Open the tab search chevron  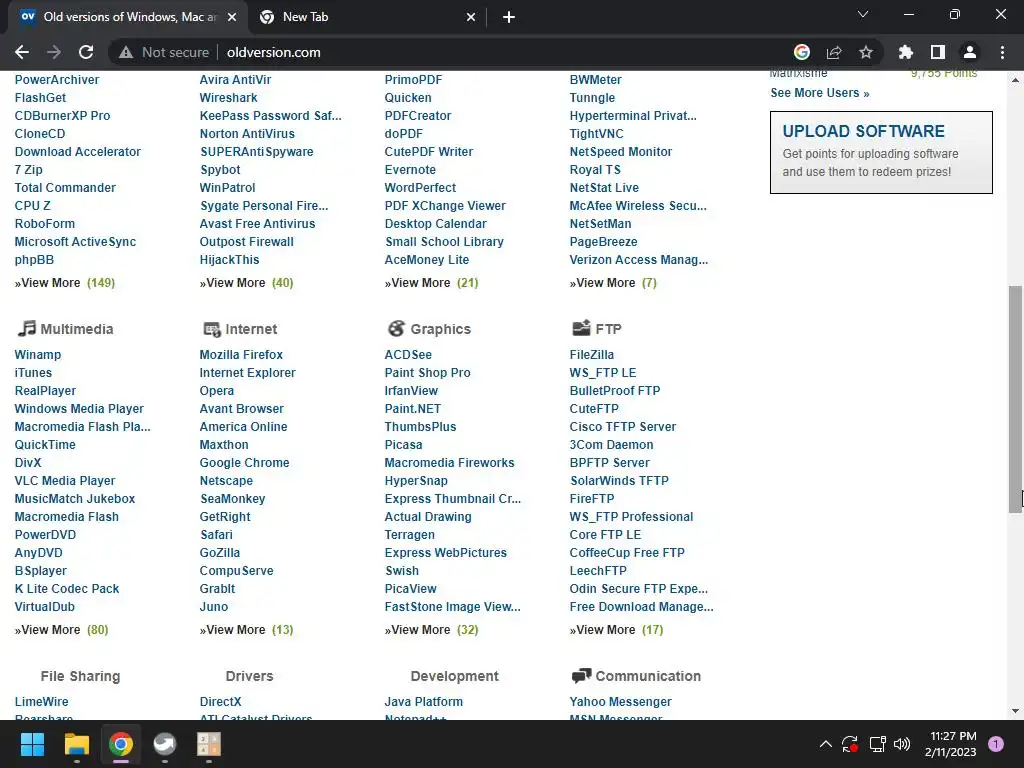click(x=863, y=14)
